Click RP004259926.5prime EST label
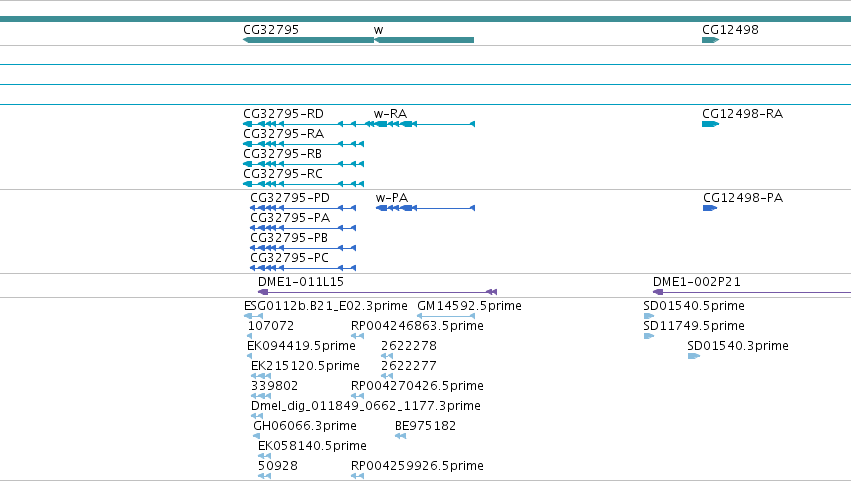The height and width of the screenshot is (481, 851). click(x=417, y=466)
